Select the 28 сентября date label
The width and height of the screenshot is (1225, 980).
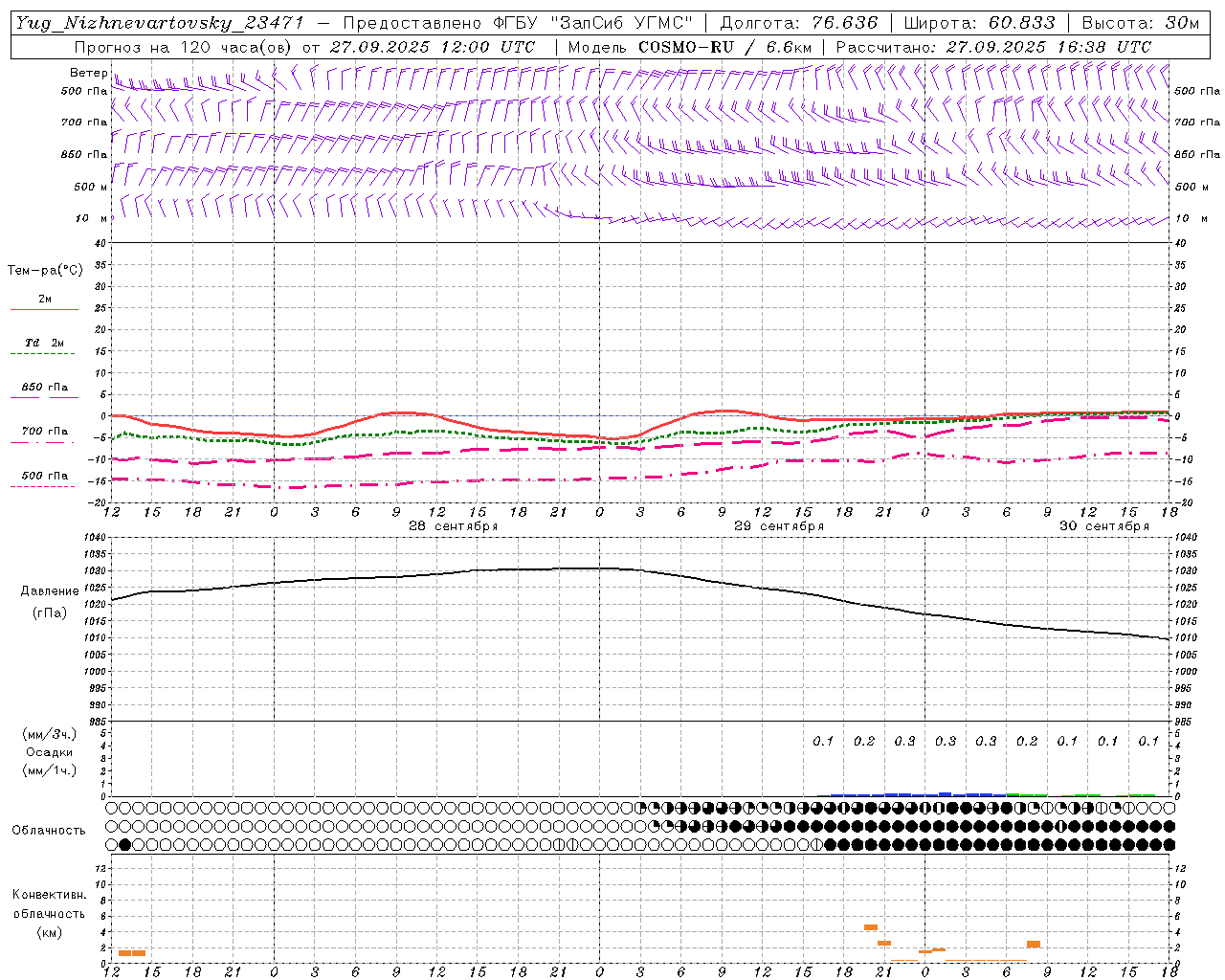(x=453, y=526)
